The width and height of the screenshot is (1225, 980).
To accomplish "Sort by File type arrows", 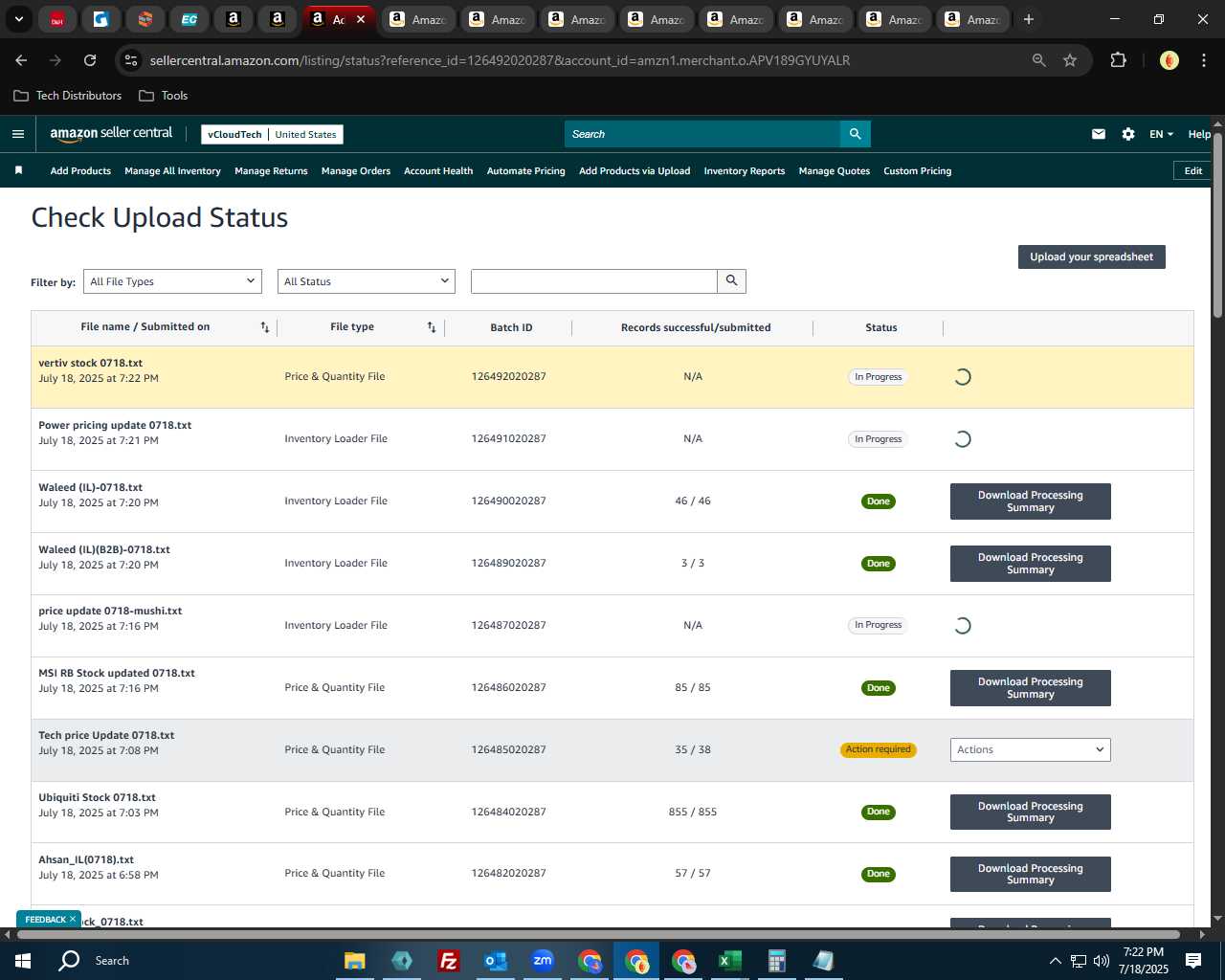I will pos(432,327).
